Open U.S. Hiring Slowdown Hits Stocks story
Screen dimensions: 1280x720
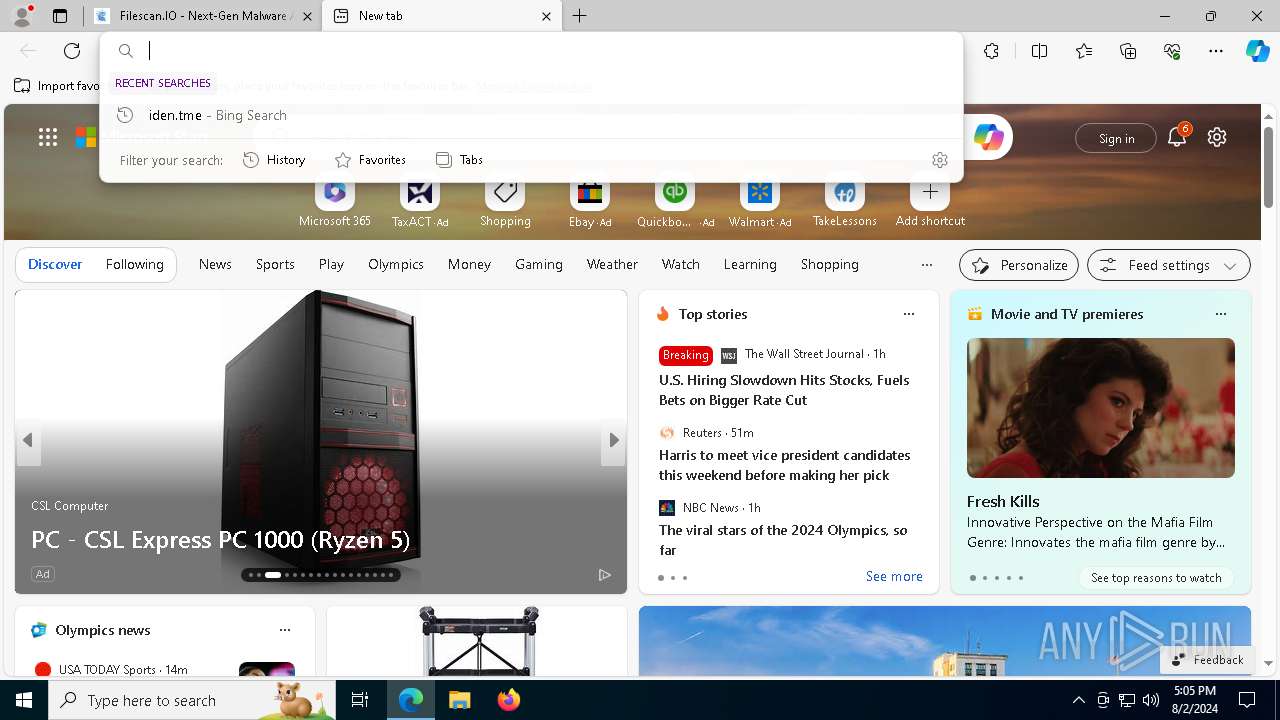784,390
